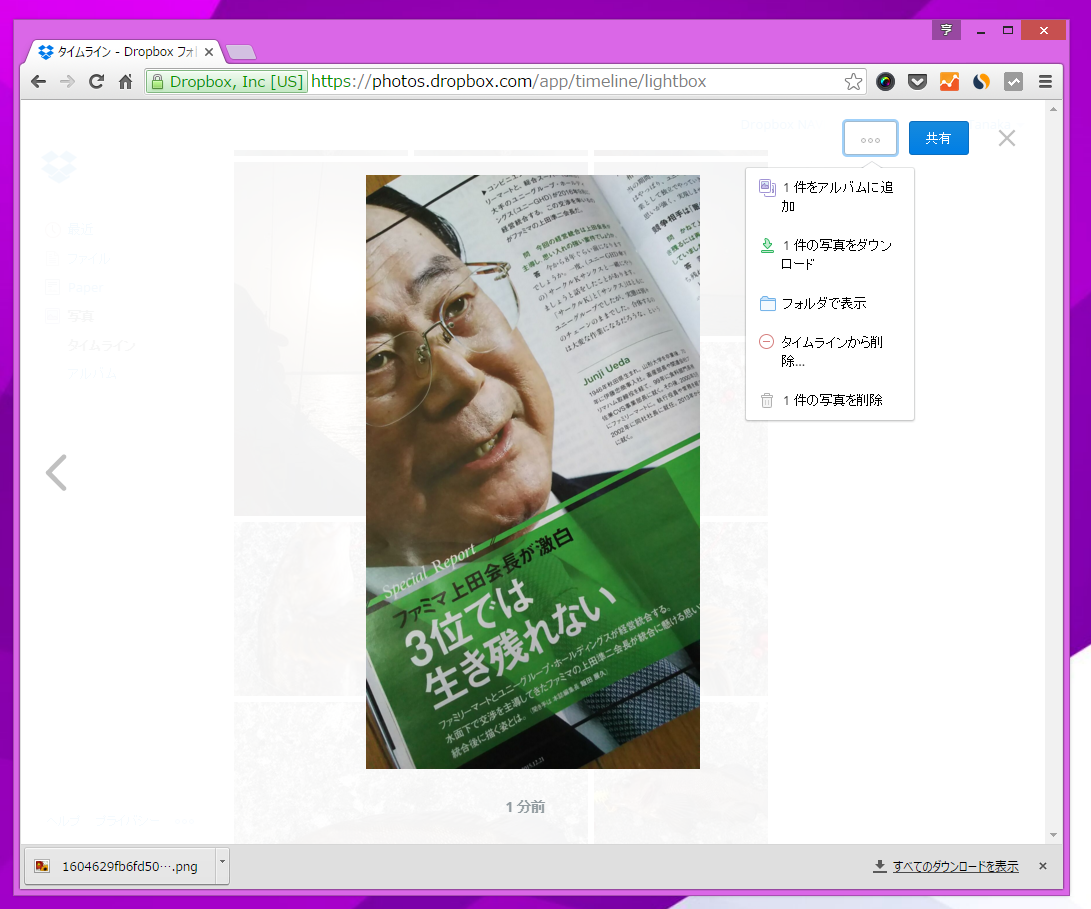1091x909 pixels.
Task: Click the blue 共有 share button
Action: 939,138
